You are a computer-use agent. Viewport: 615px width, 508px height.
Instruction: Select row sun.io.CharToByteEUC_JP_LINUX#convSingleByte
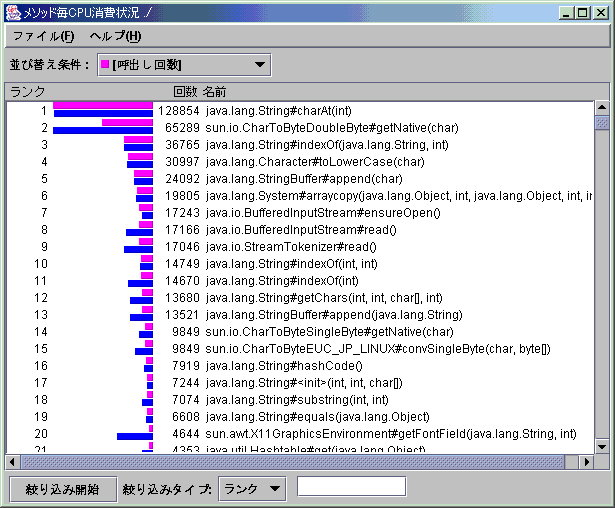click(300, 348)
